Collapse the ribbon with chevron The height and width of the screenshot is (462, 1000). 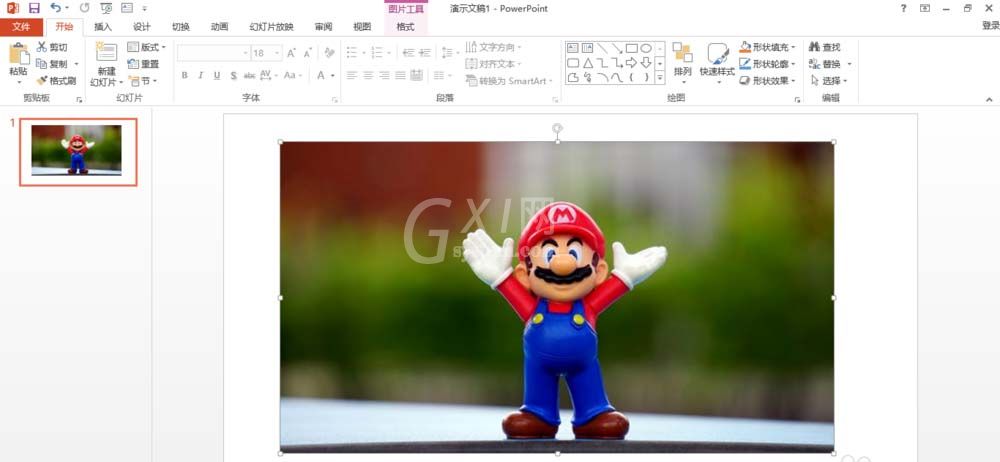[989, 99]
